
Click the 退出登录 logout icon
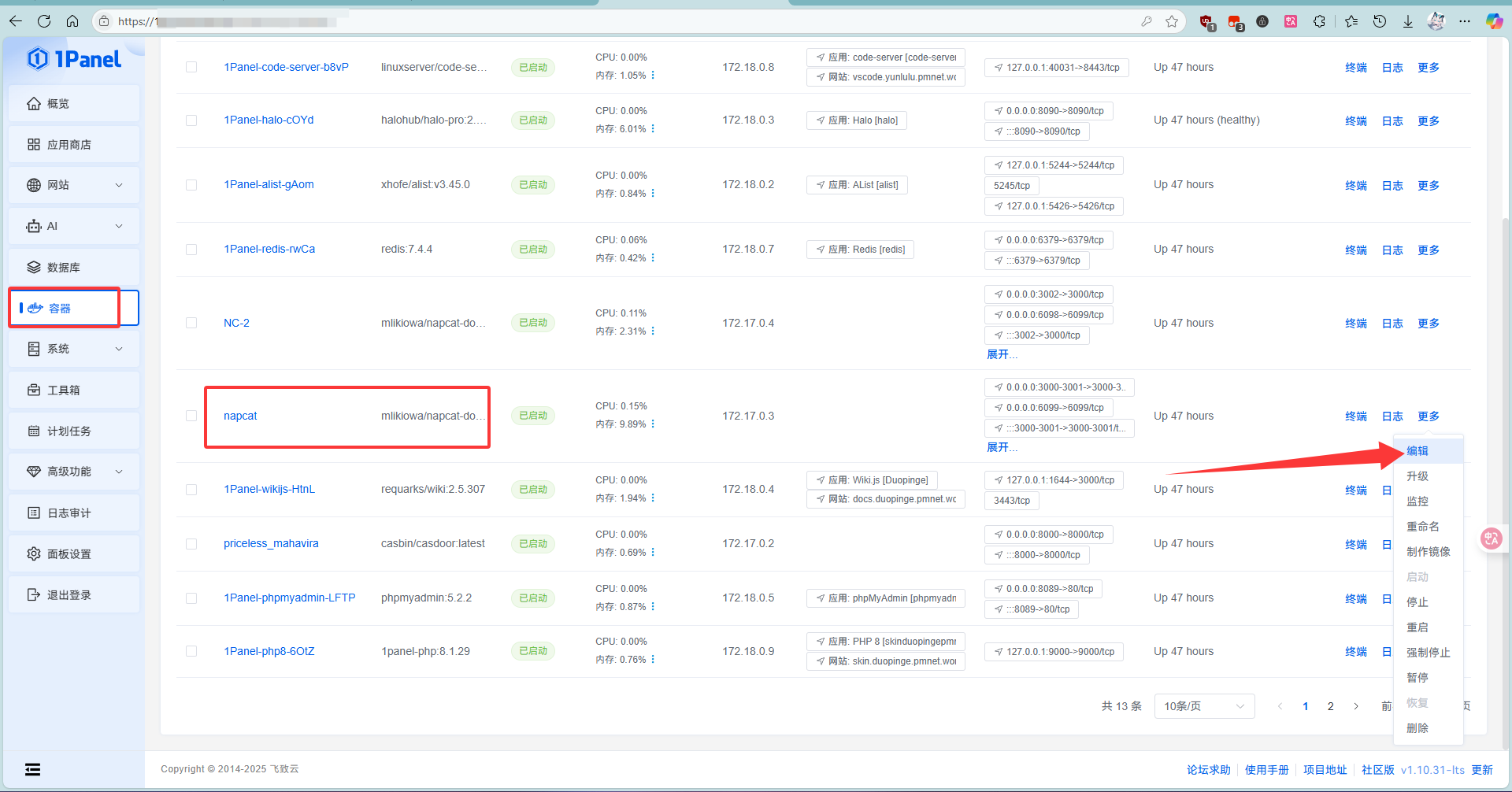(34, 595)
